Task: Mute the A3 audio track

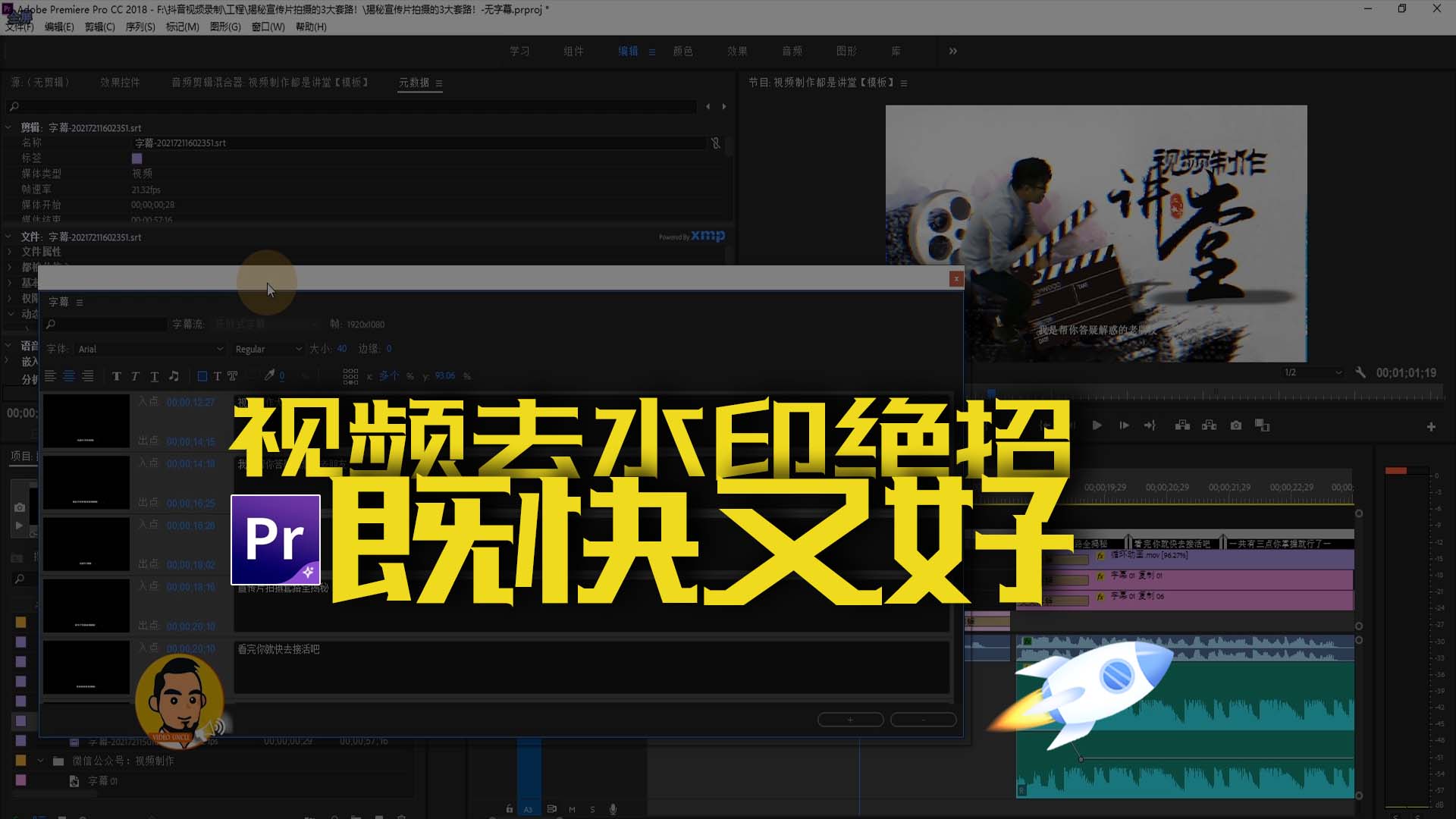Action: pos(572,809)
